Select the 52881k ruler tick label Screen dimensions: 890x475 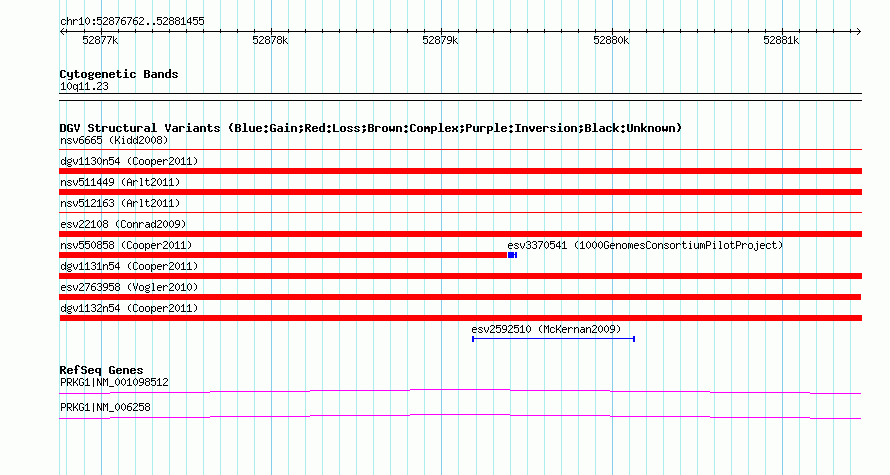coord(781,40)
